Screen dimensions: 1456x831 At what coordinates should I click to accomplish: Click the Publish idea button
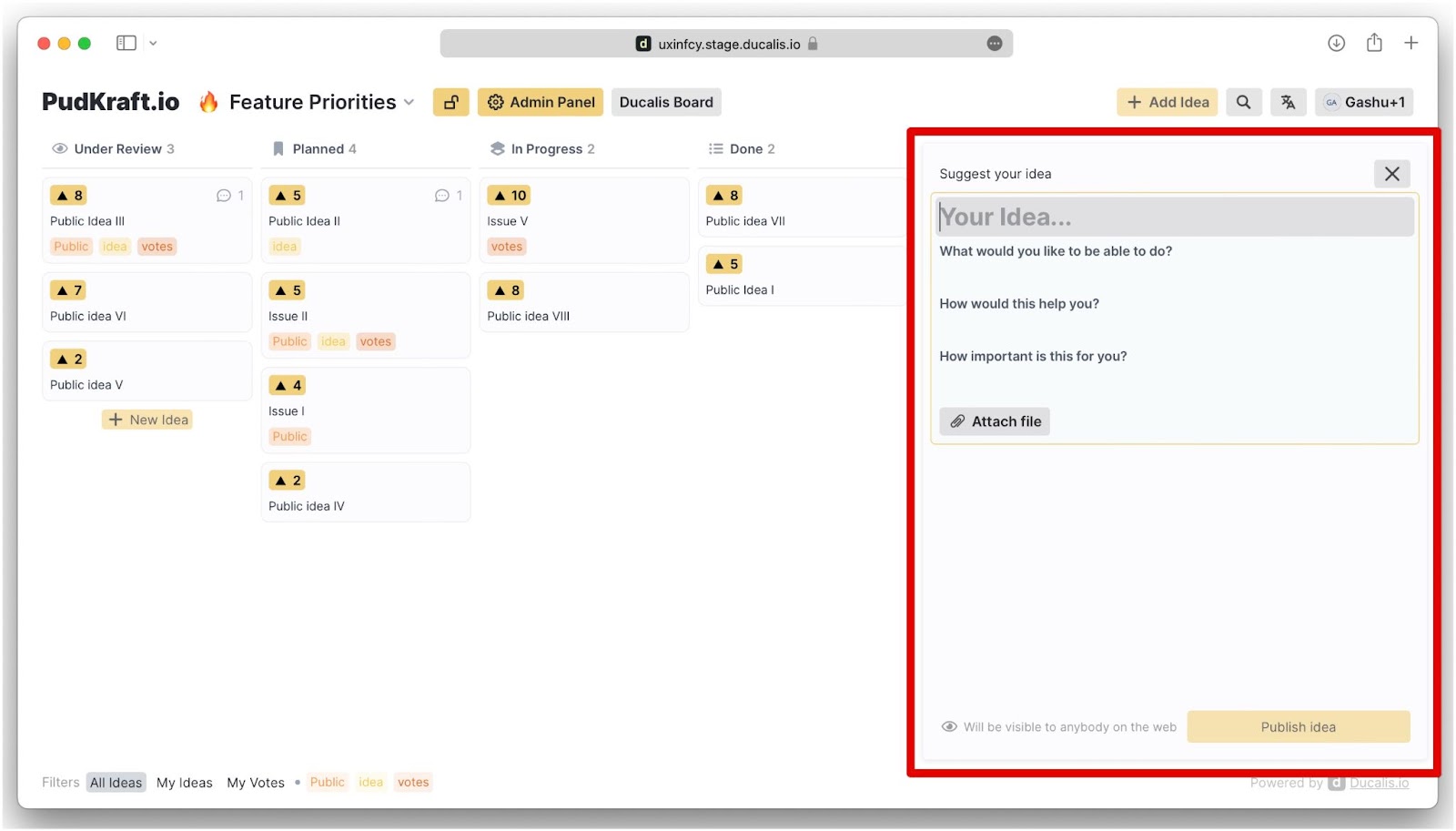coord(1299,727)
